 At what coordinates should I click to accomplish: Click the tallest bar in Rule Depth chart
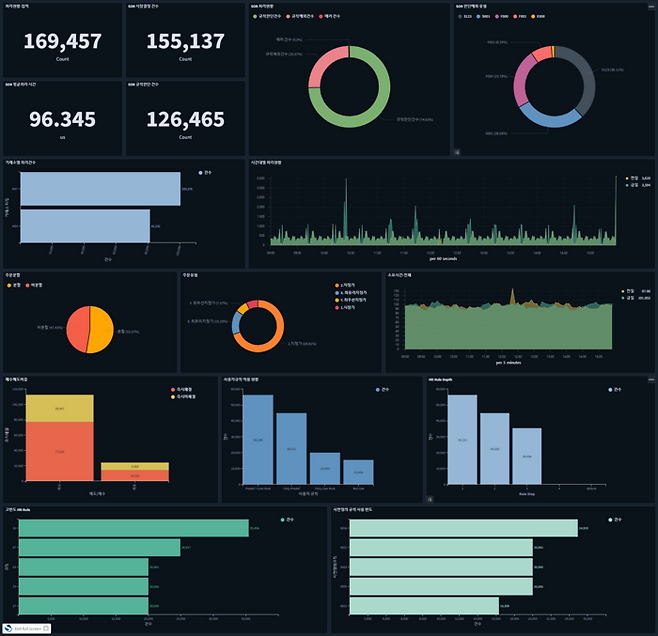pyautogui.click(x=462, y=438)
